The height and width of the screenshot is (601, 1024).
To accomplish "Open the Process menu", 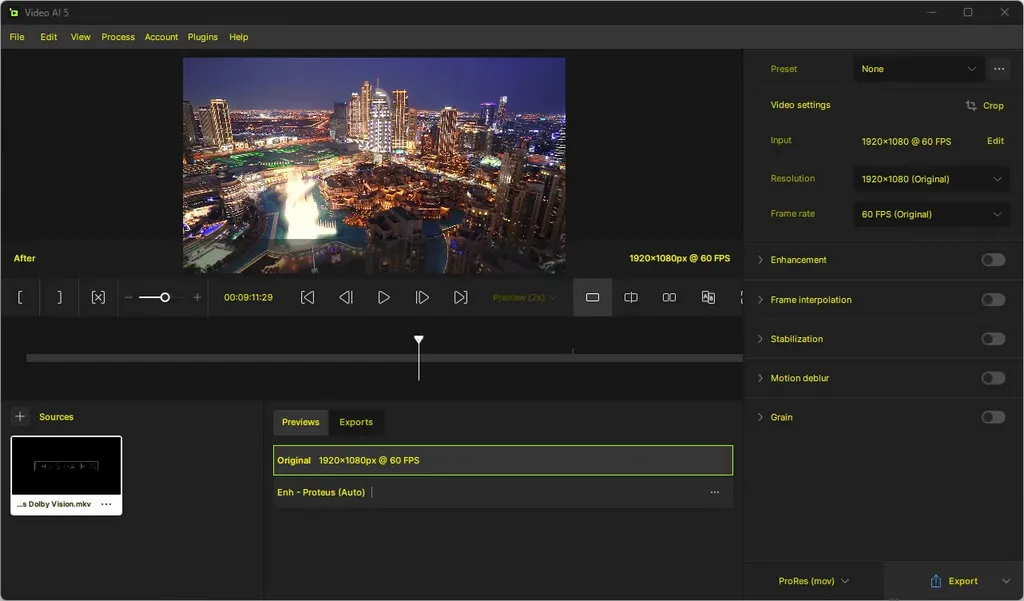I will tap(118, 37).
